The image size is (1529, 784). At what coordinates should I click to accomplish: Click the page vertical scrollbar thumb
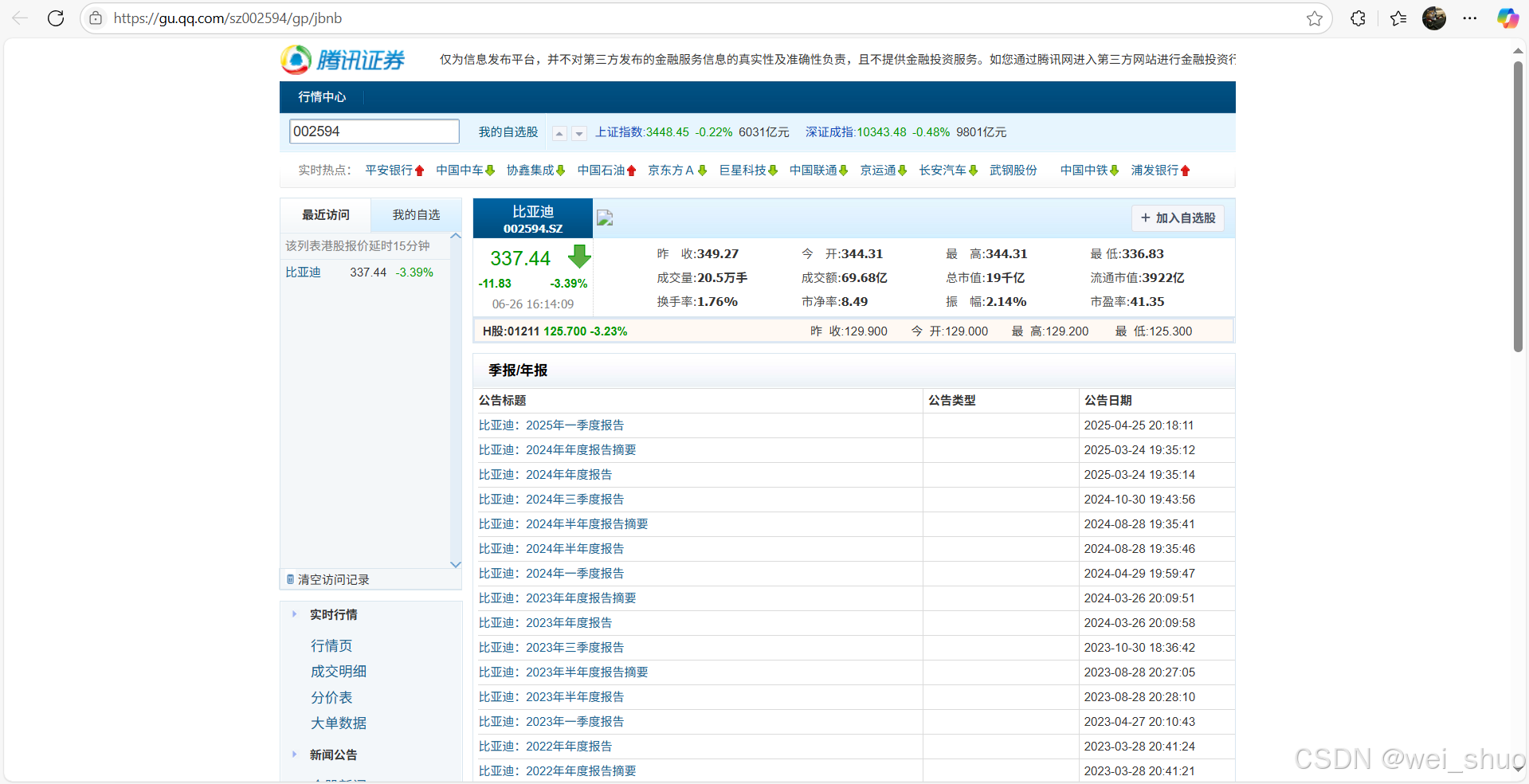point(1518,207)
